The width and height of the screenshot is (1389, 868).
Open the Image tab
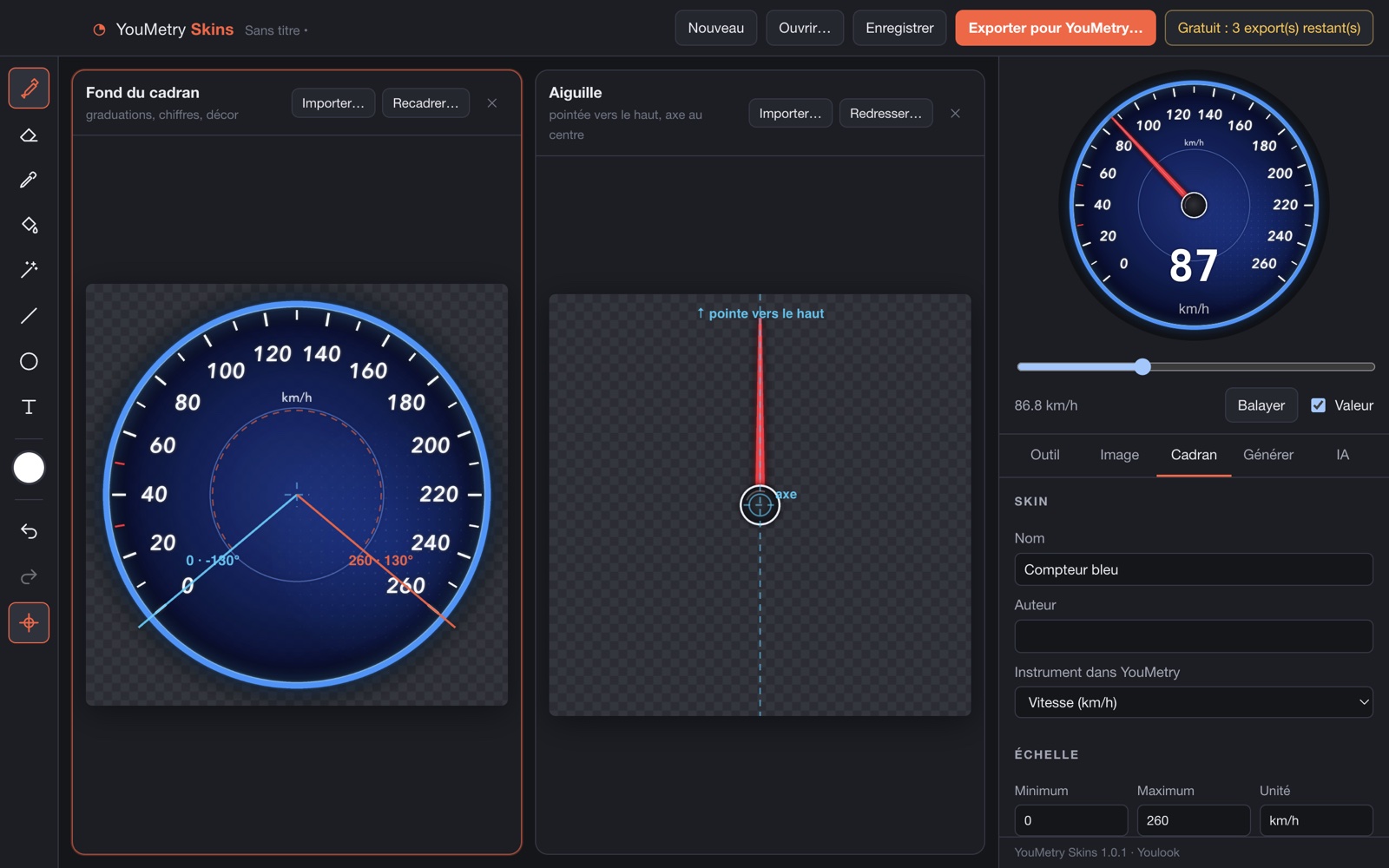tap(1119, 455)
